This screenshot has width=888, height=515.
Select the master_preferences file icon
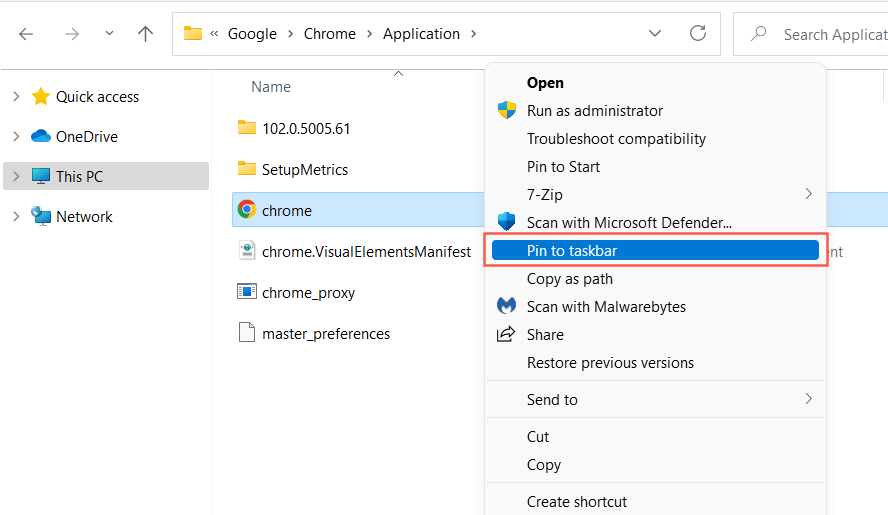(247, 333)
